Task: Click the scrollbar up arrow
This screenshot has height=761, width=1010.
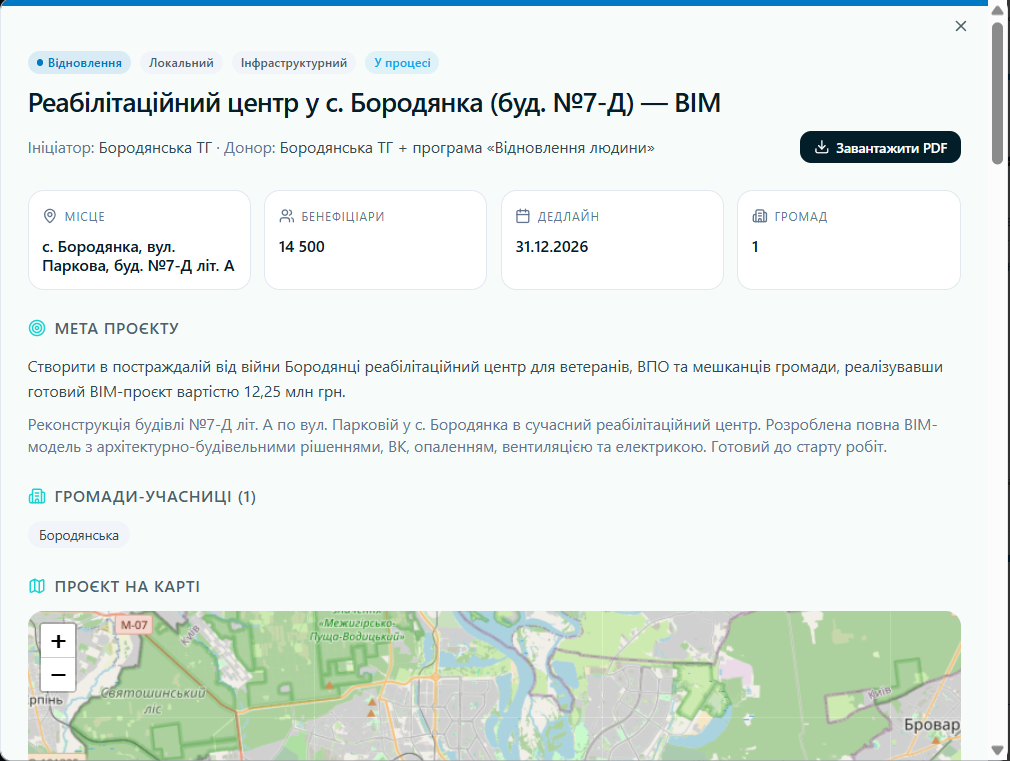Action: tap(997, 10)
